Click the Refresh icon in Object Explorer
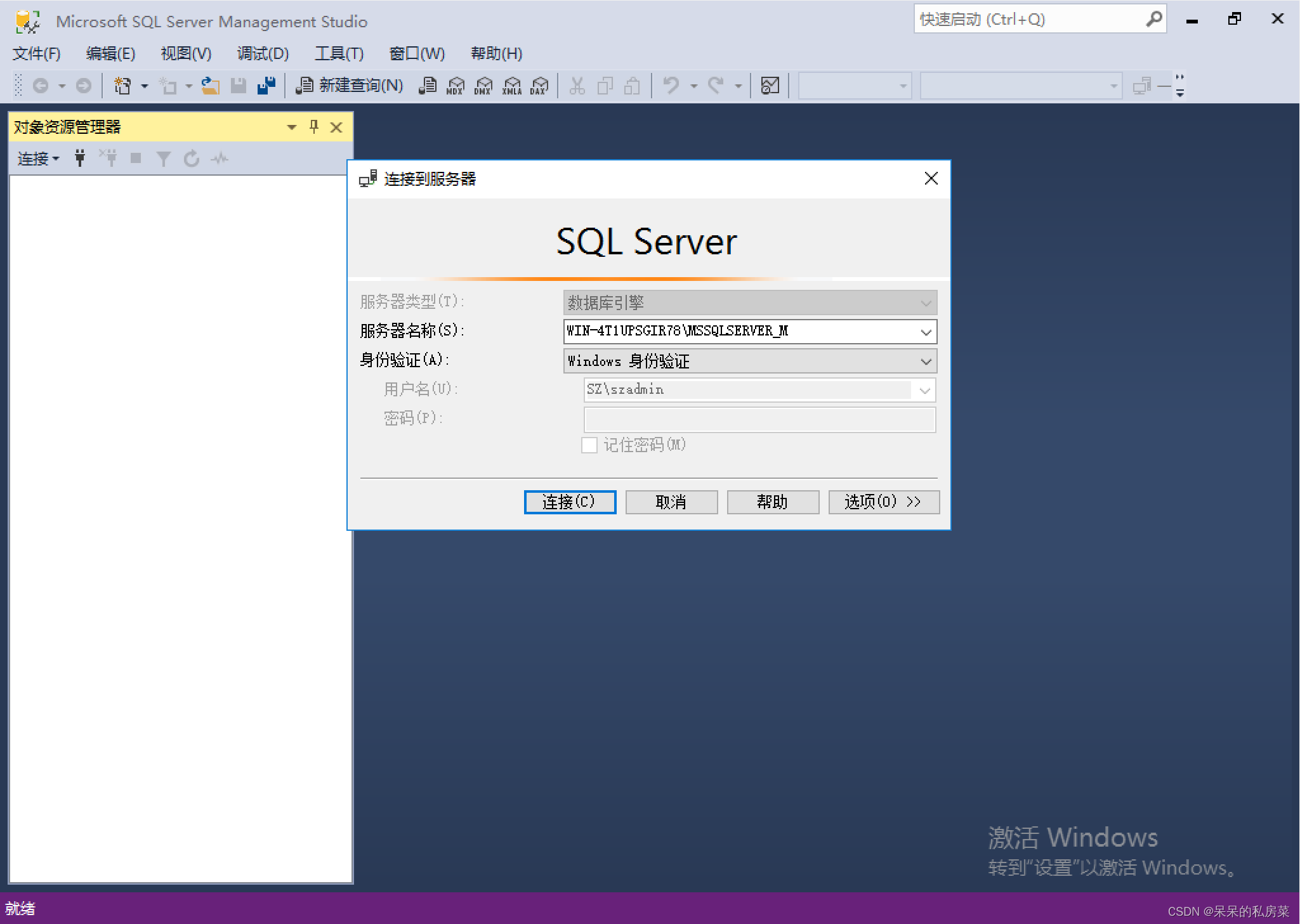This screenshot has height=924, width=1300. click(x=192, y=159)
